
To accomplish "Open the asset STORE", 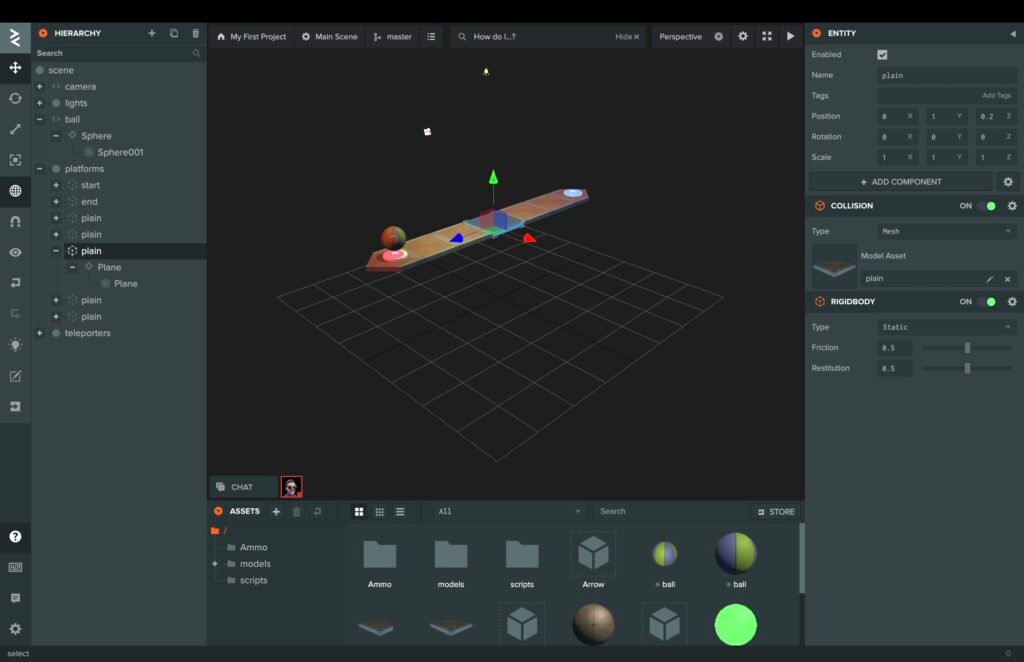I will tap(775, 511).
